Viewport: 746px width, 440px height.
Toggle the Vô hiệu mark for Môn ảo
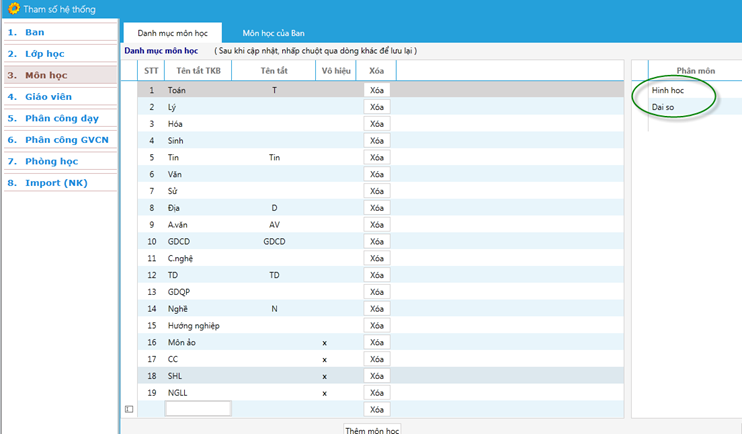[324, 342]
